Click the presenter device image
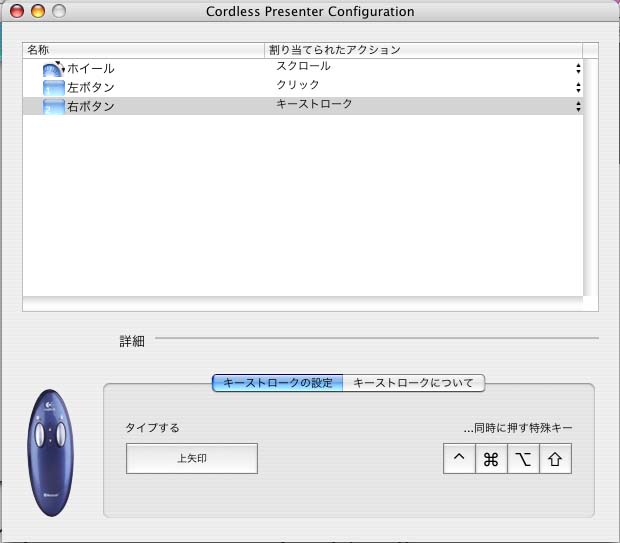Image resolution: width=620 pixels, height=543 pixels. pos(50,453)
